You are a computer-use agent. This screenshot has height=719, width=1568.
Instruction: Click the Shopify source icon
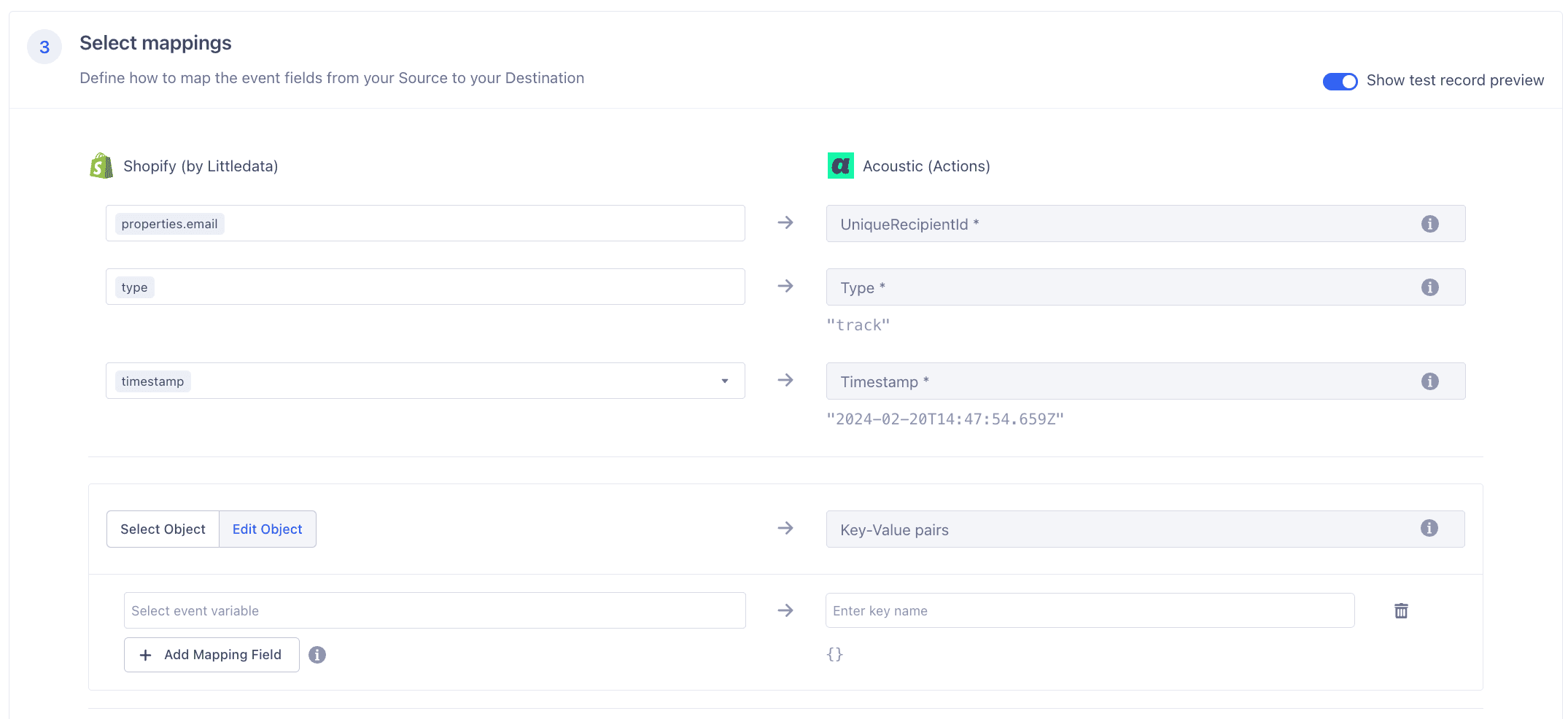[x=101, y=166]
